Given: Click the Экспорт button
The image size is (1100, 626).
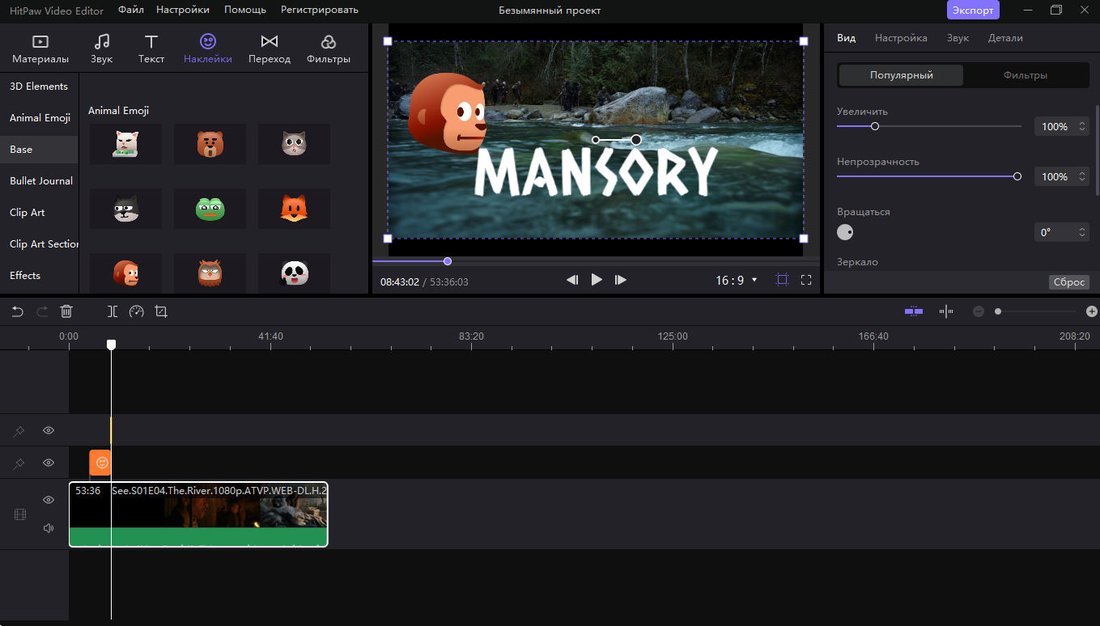Looking at the screenshot, I should tap(973, 10).
